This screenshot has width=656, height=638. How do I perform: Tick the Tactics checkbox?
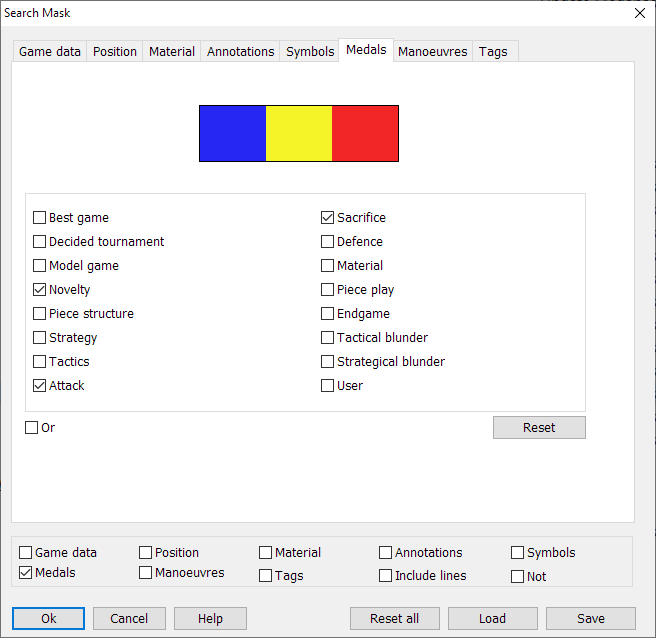click(x=39, y=361)
